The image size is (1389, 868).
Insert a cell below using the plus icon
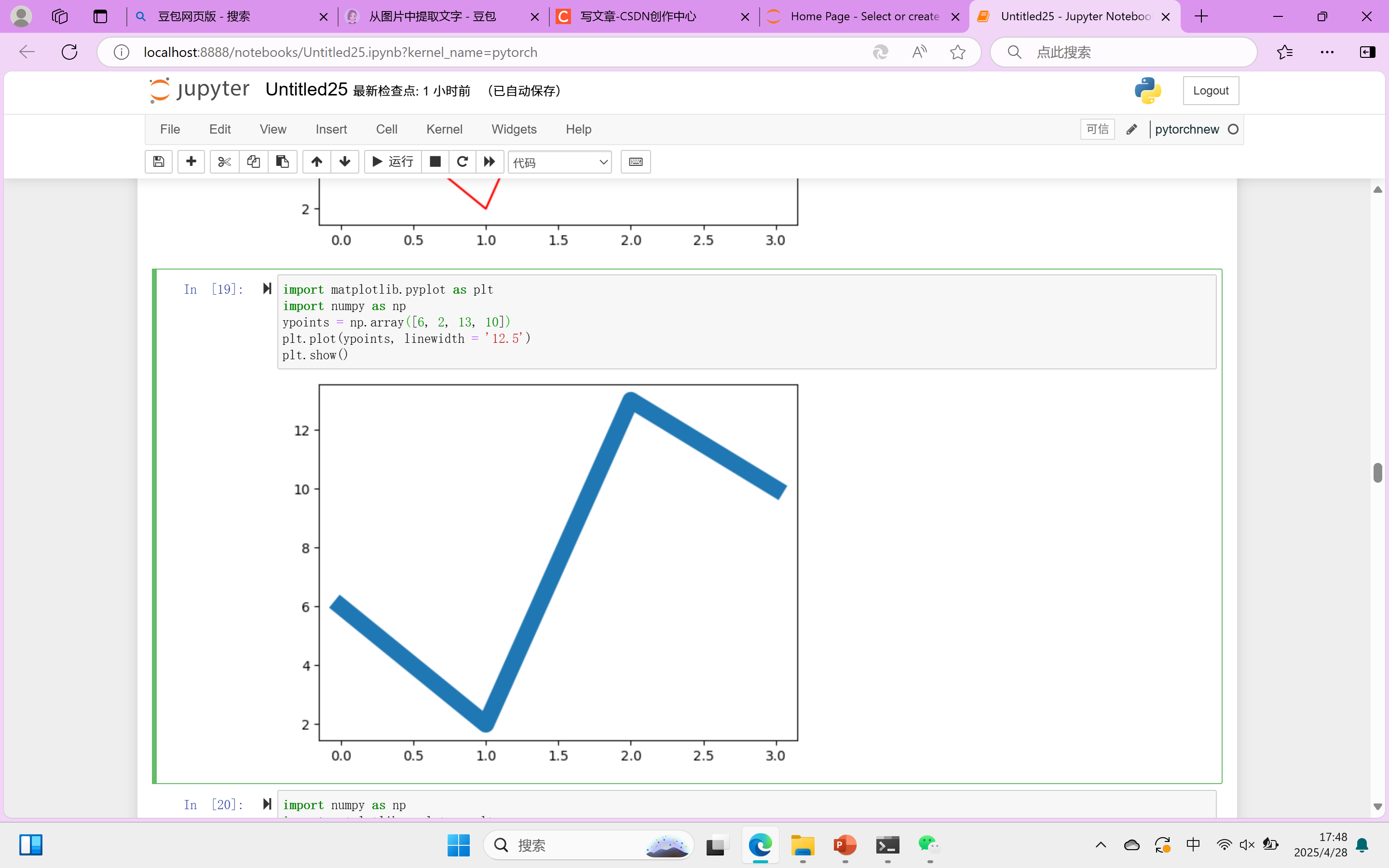click(191, 162)
